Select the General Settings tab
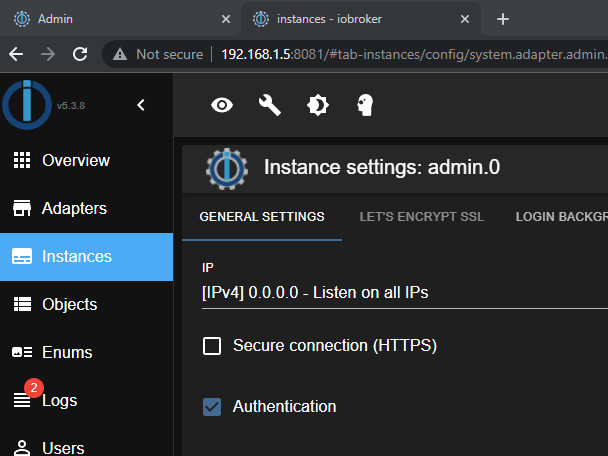This screenshot has height=456, width=608. pyautogui.click(x=262, y=217)
